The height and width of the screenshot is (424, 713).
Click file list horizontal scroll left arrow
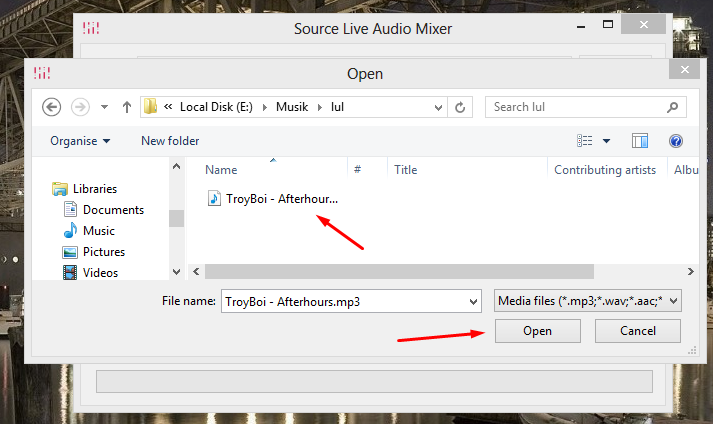point(196,272)
